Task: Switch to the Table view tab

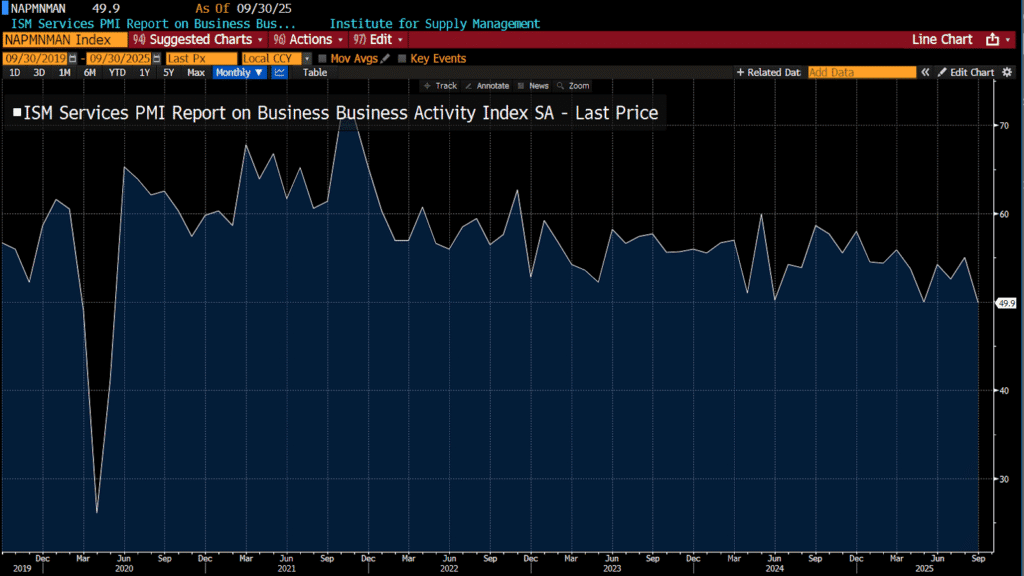Action: point(315,73)
